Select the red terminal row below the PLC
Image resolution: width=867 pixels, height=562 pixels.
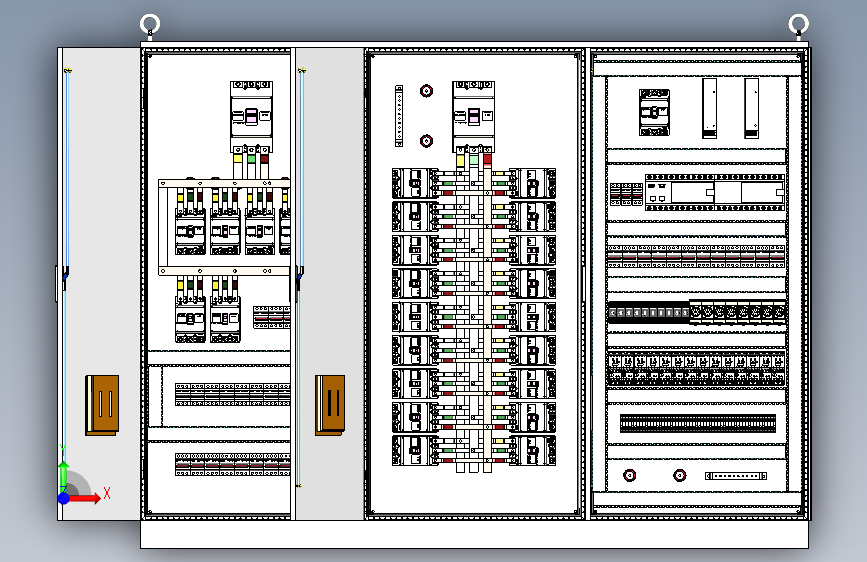(x=696, y=257)
